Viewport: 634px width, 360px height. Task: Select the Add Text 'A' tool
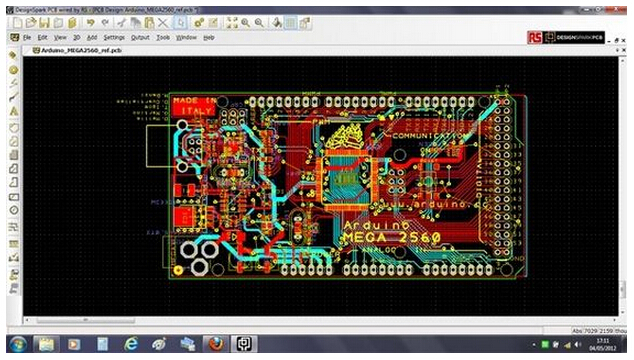13,111
